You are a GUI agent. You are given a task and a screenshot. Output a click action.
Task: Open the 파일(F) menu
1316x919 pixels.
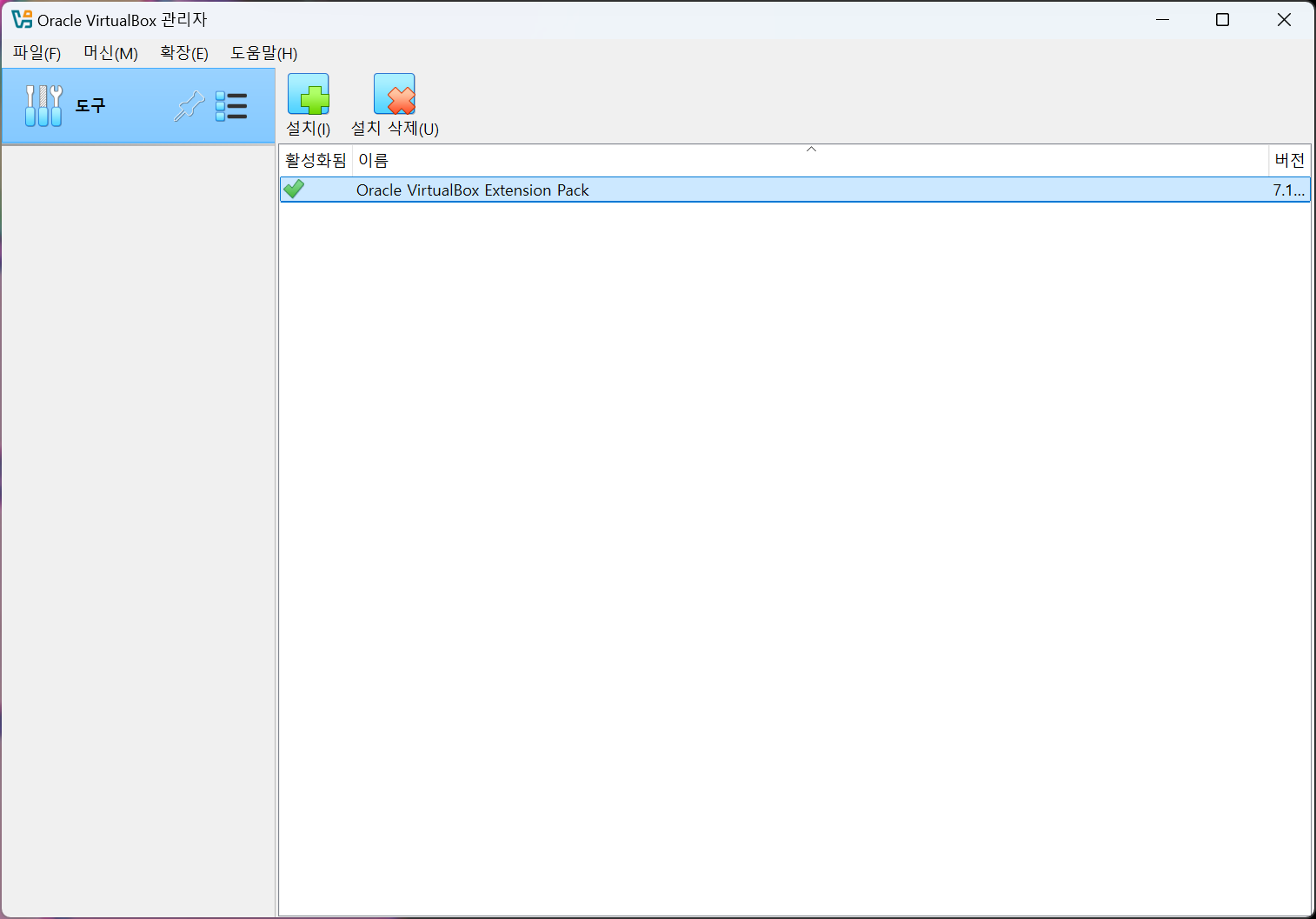tap(37, 53)
